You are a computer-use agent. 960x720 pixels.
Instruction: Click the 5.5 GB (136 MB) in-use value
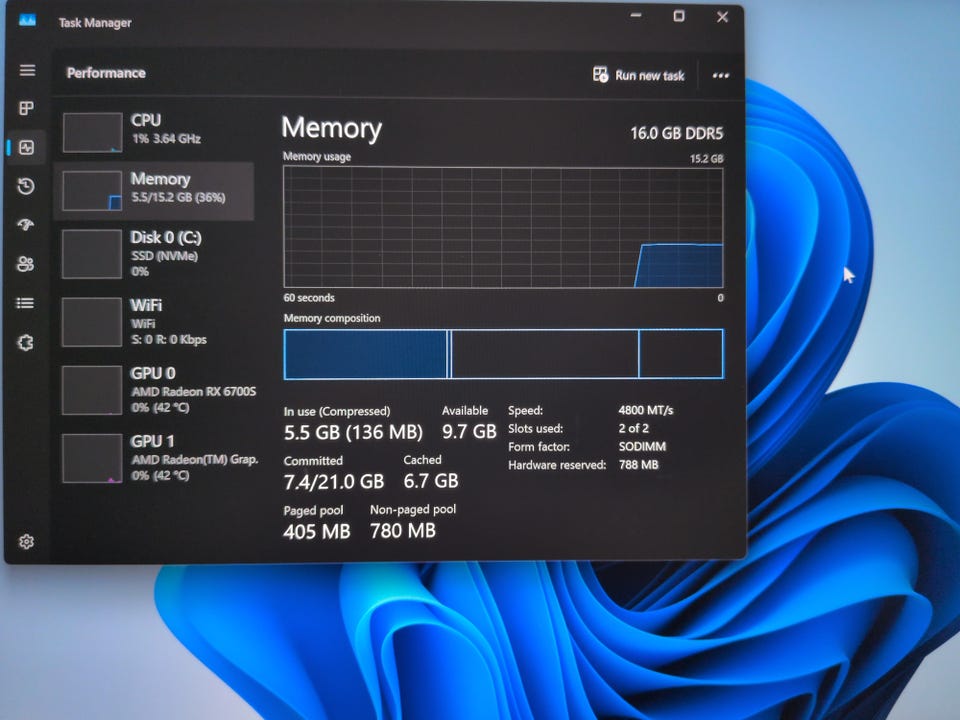click(353, 432)
